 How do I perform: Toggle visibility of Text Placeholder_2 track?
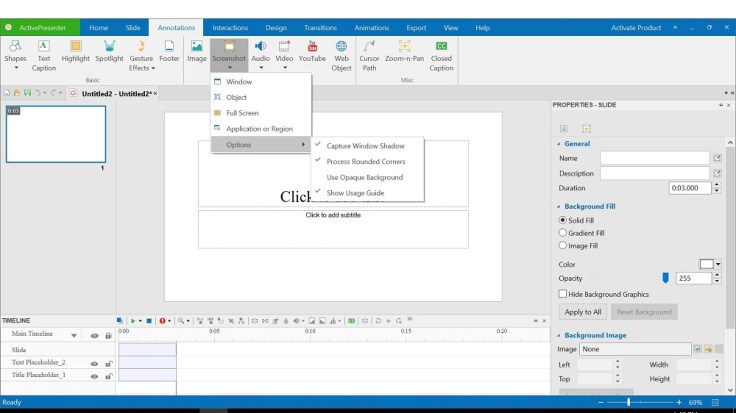tap(94, 364)
